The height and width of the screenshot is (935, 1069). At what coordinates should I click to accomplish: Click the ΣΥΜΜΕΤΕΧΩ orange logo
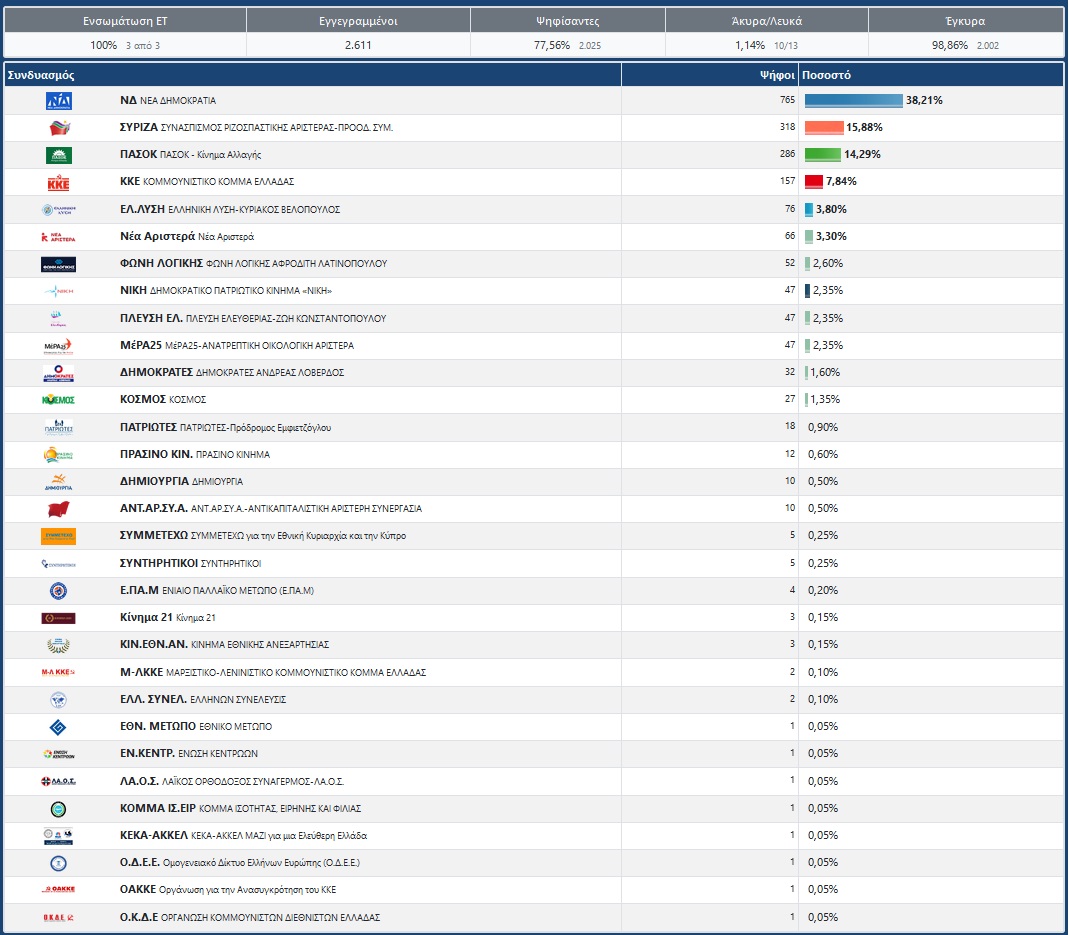(x=59, y=536)
